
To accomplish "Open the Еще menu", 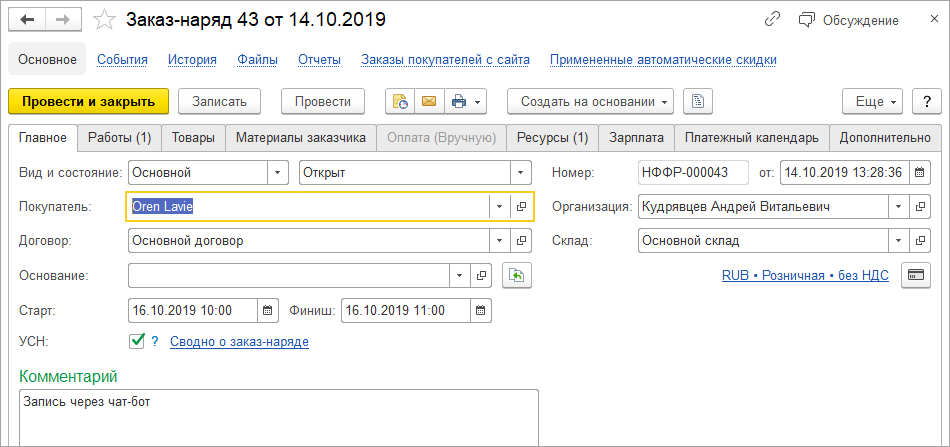I will (x=873, y=101).
